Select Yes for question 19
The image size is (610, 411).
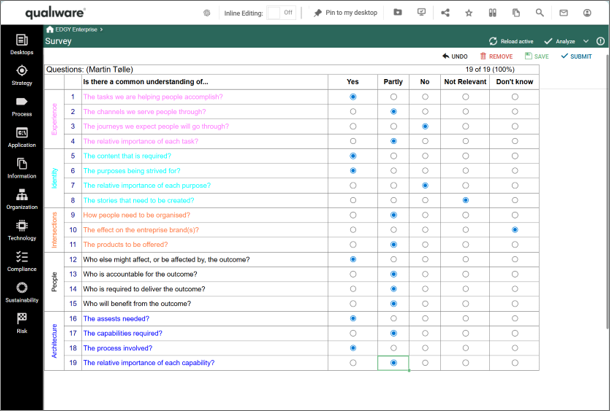[353, 363]
